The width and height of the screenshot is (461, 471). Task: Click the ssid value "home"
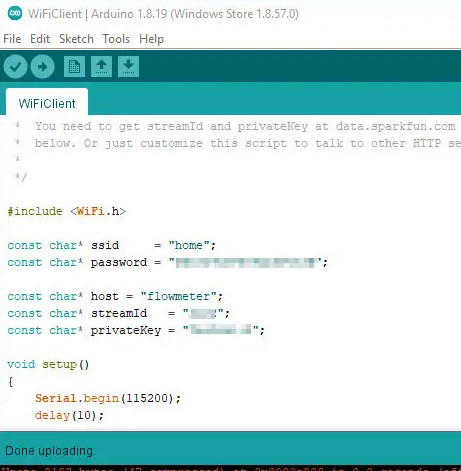pyautogui.click(x=189, y=245)
